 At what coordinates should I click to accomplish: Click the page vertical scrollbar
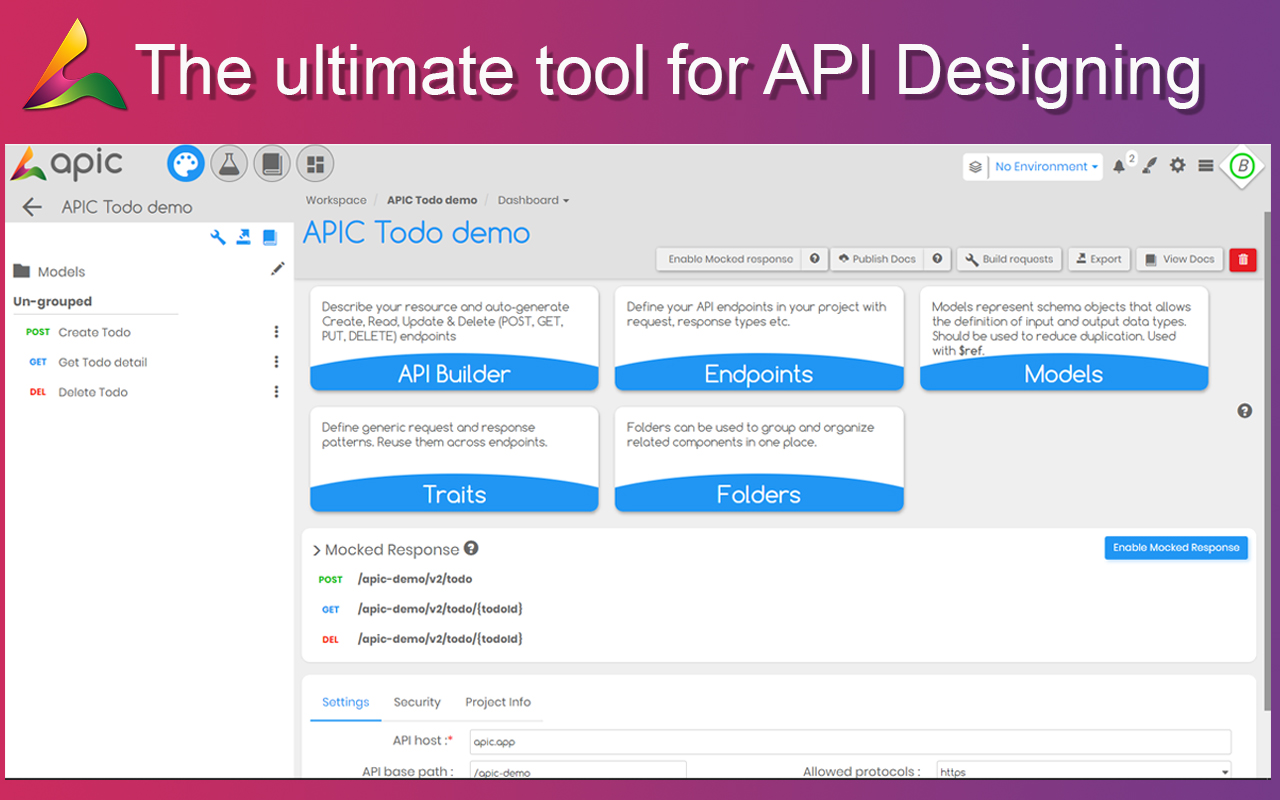1269,460
